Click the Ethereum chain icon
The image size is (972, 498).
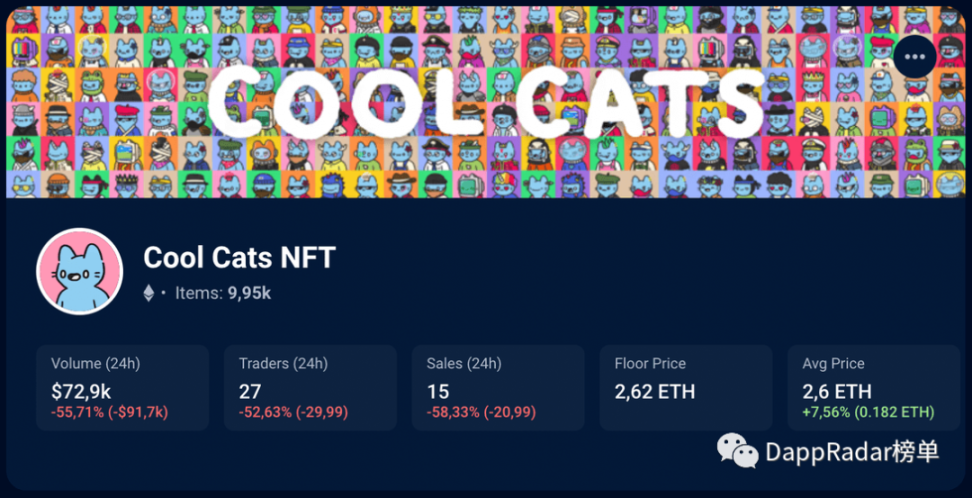click(149, 293)
